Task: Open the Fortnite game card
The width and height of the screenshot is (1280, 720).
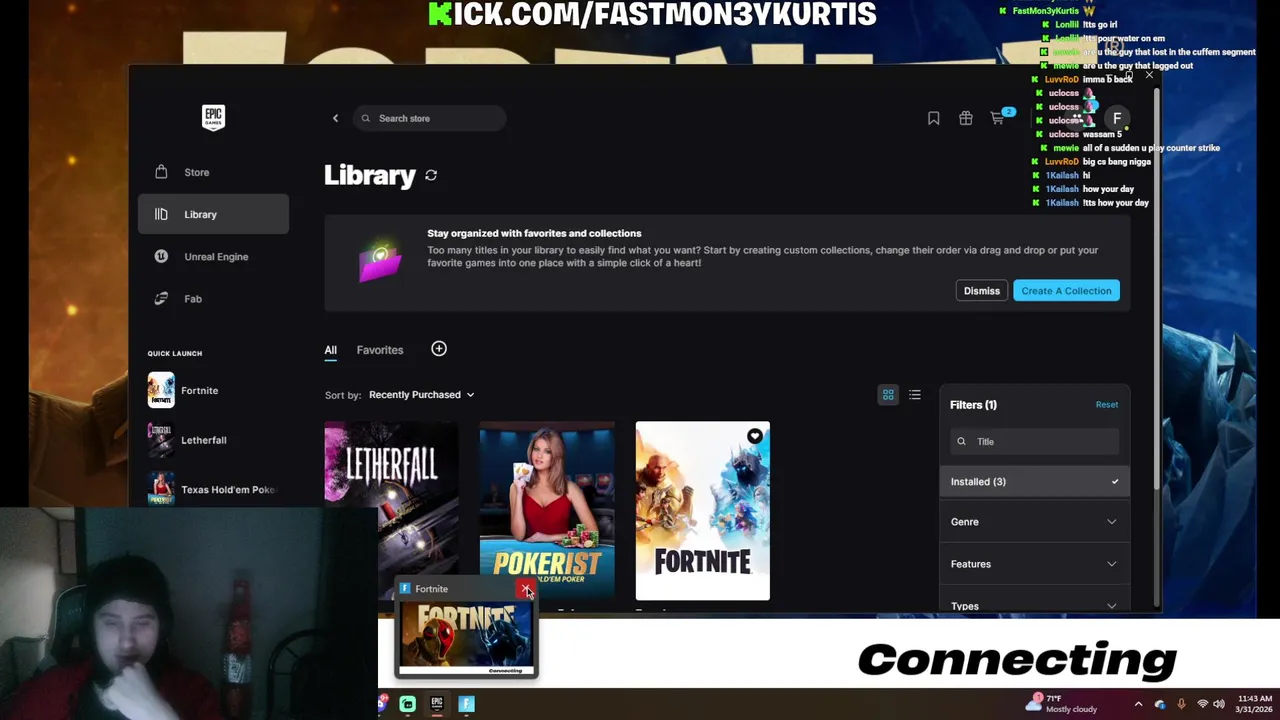Action: click(703, 510)
